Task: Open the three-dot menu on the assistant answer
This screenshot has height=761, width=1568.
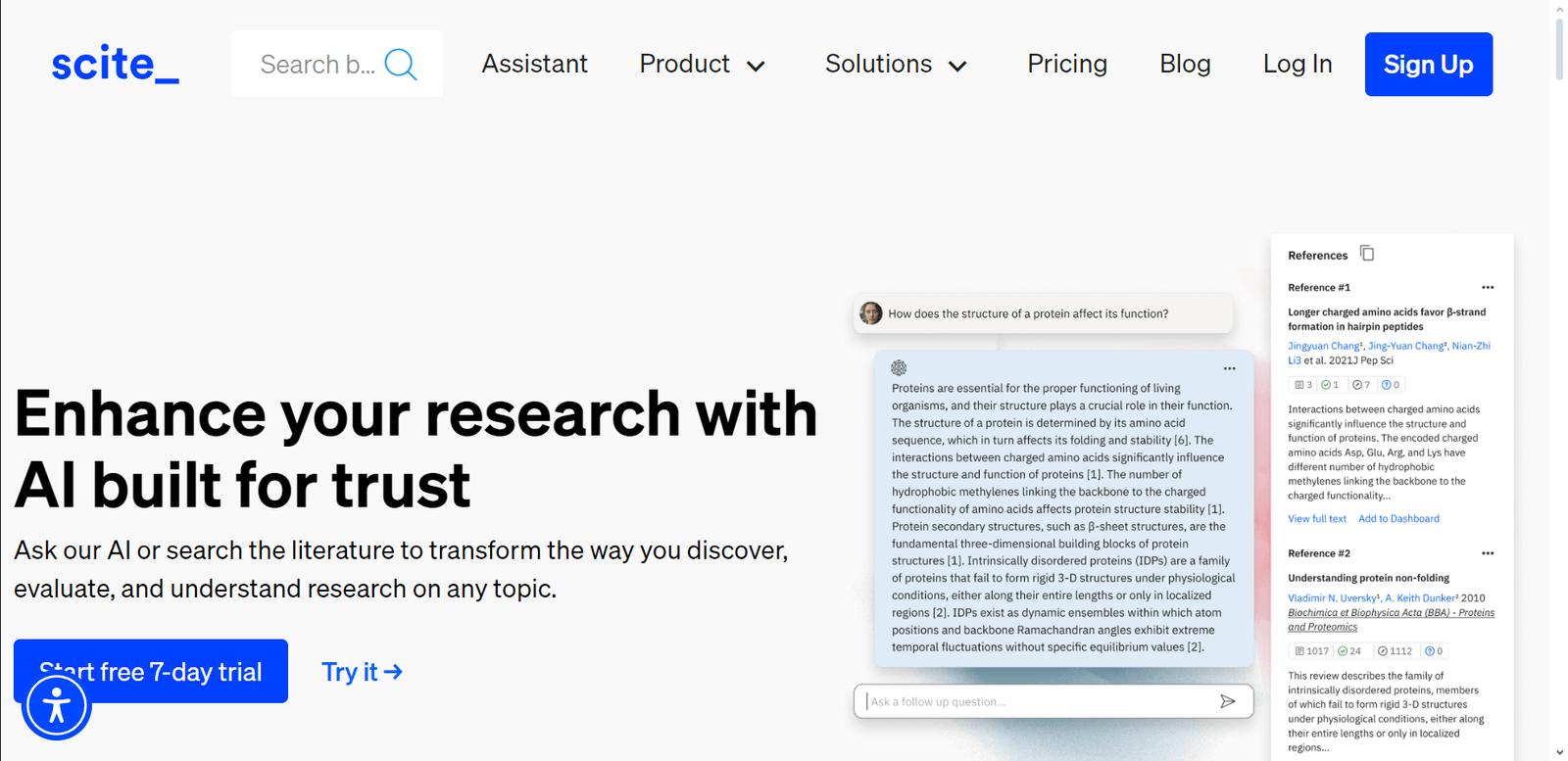Action: coord(1229,369)
